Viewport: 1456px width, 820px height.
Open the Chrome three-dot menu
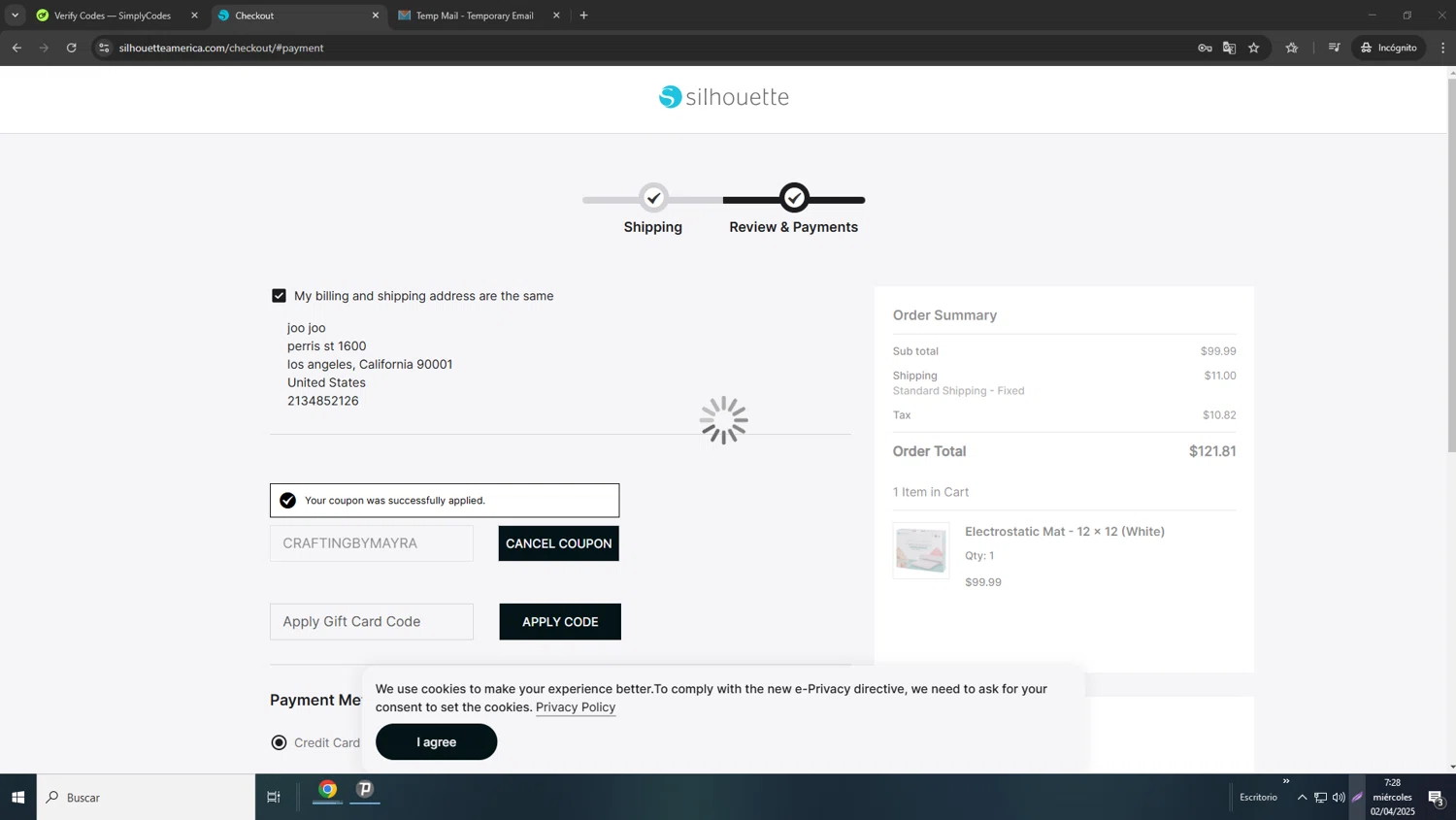click(x=1442, y=48)
